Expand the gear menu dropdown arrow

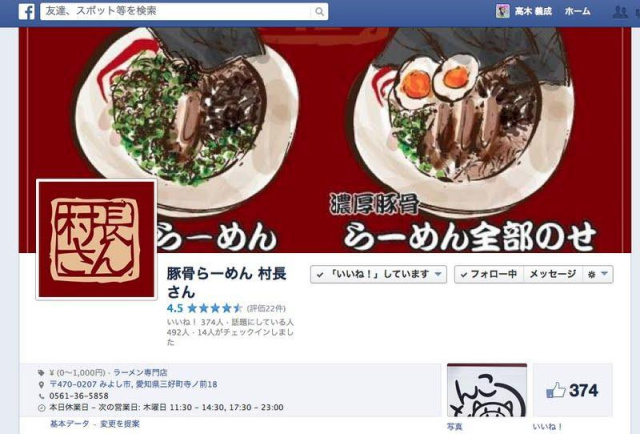click(605, 274)
